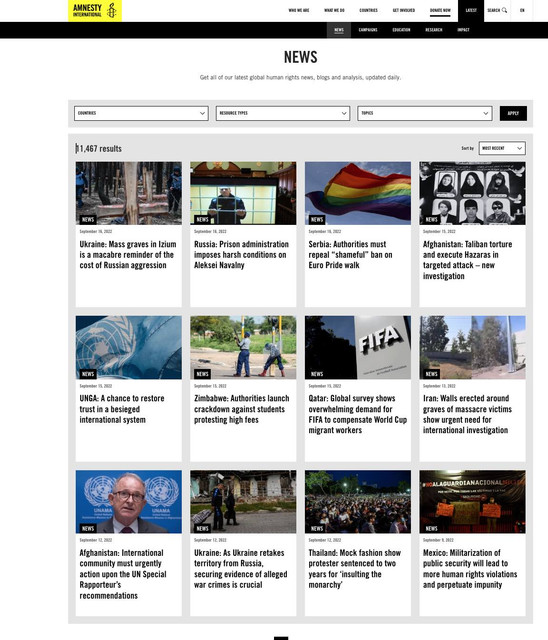
Task: Open Ukraine retakes territory article headline
Action: coord(240,569)
